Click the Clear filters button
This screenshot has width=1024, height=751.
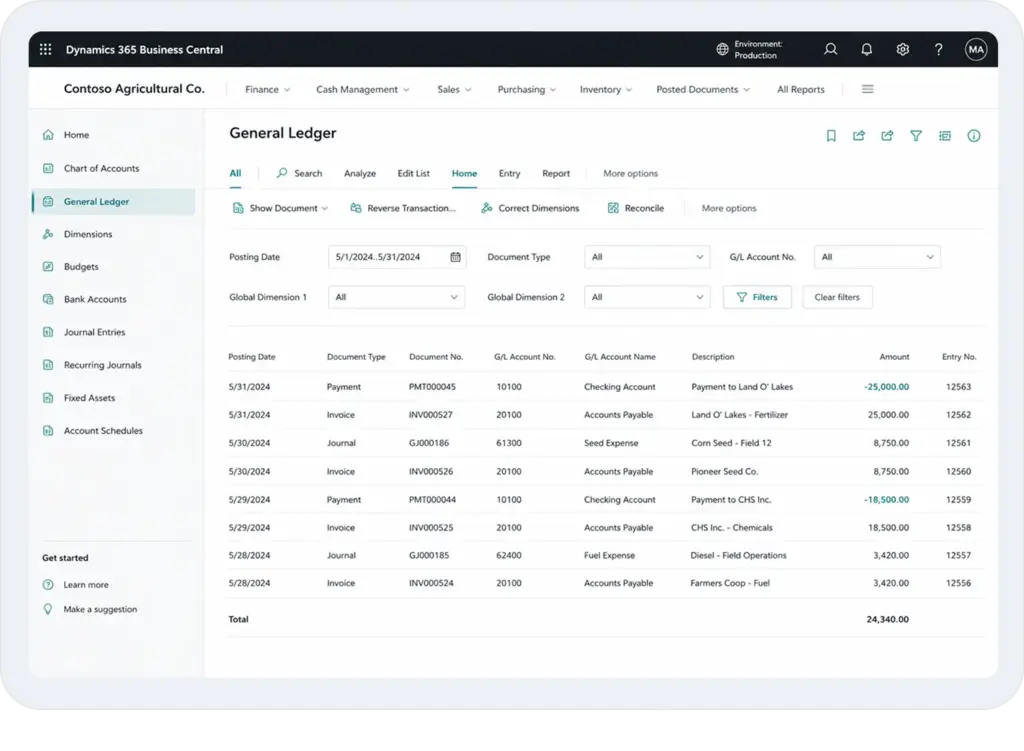click(x=837, y=297)
